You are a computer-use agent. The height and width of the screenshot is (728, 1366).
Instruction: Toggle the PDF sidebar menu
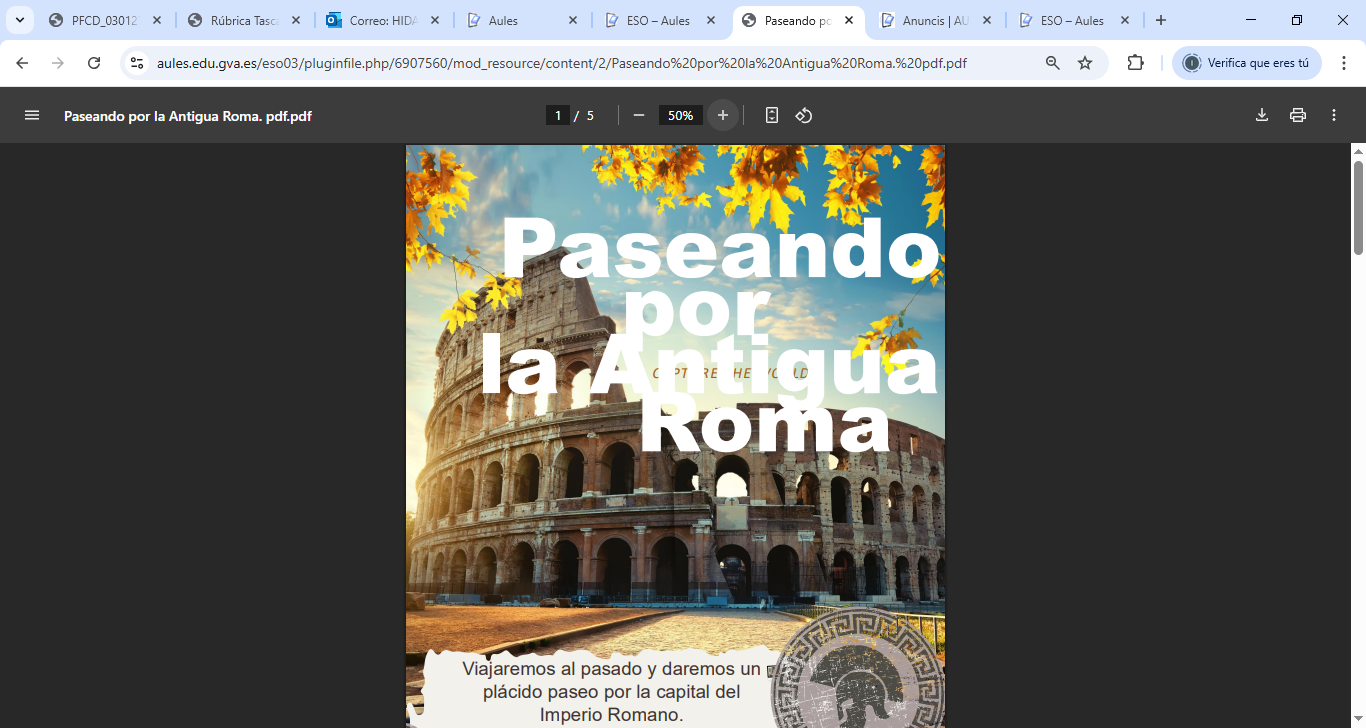tap(32, 115)
